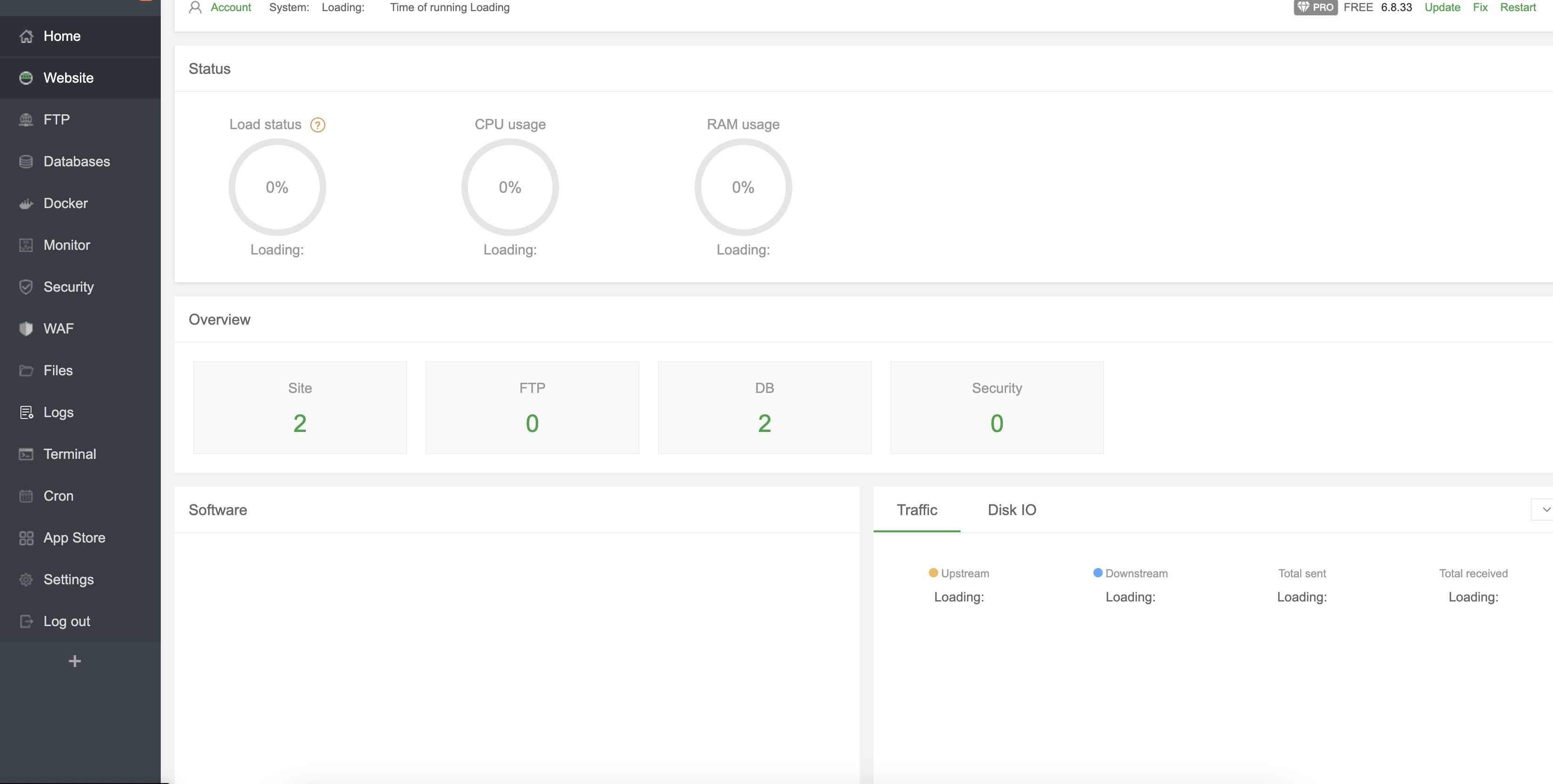The height and width of the screenshot is (784, 1553).
Task: Select the Traffic tab
Action: pyautogui.click(x=916, y=510)
